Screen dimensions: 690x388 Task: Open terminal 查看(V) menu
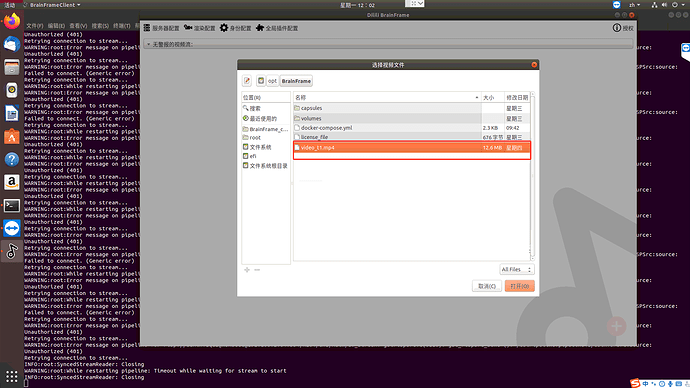78,26
